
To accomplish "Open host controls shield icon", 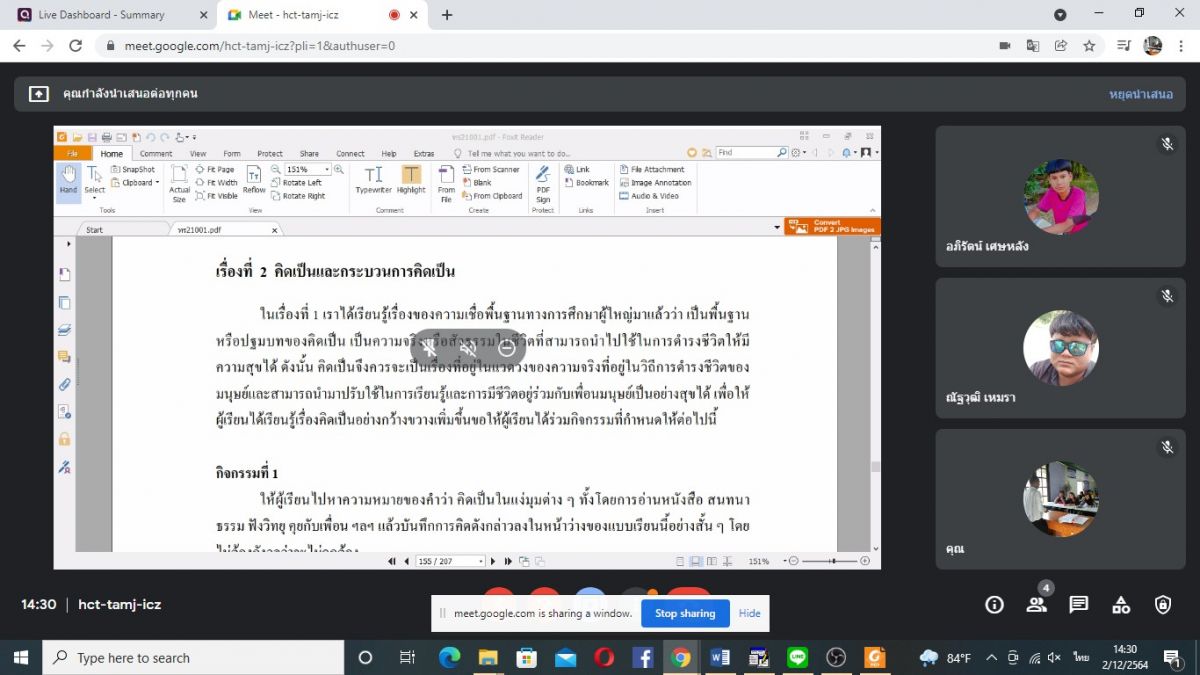I will (x=1163, y=604).
